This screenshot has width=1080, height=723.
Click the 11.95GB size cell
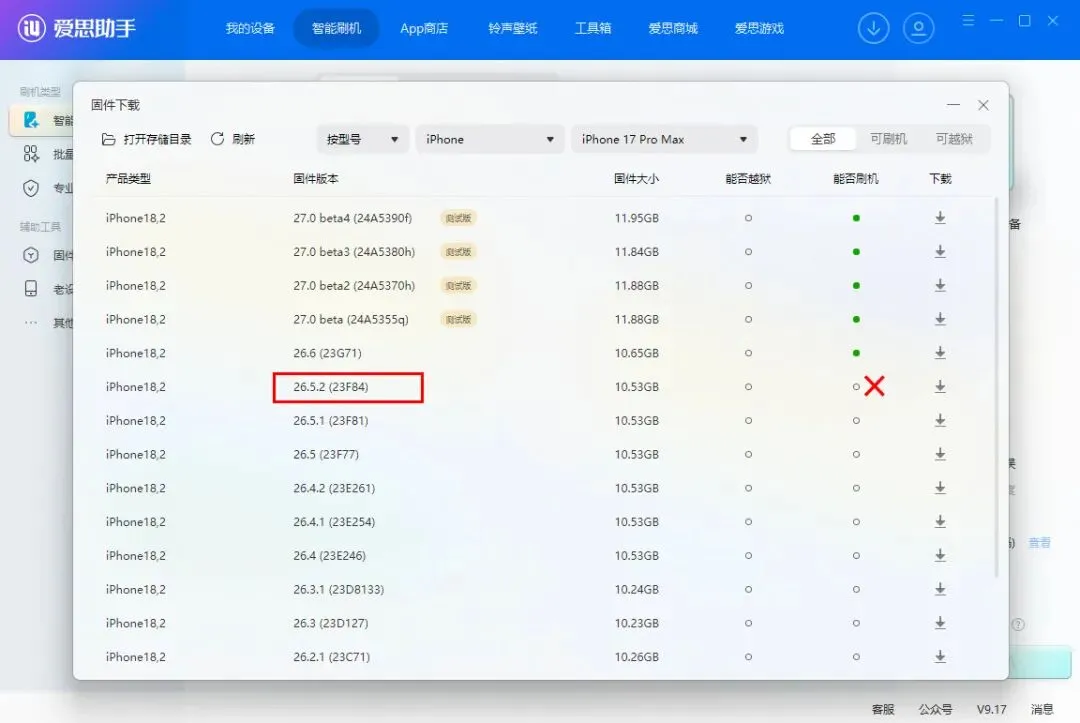point(636,218)
